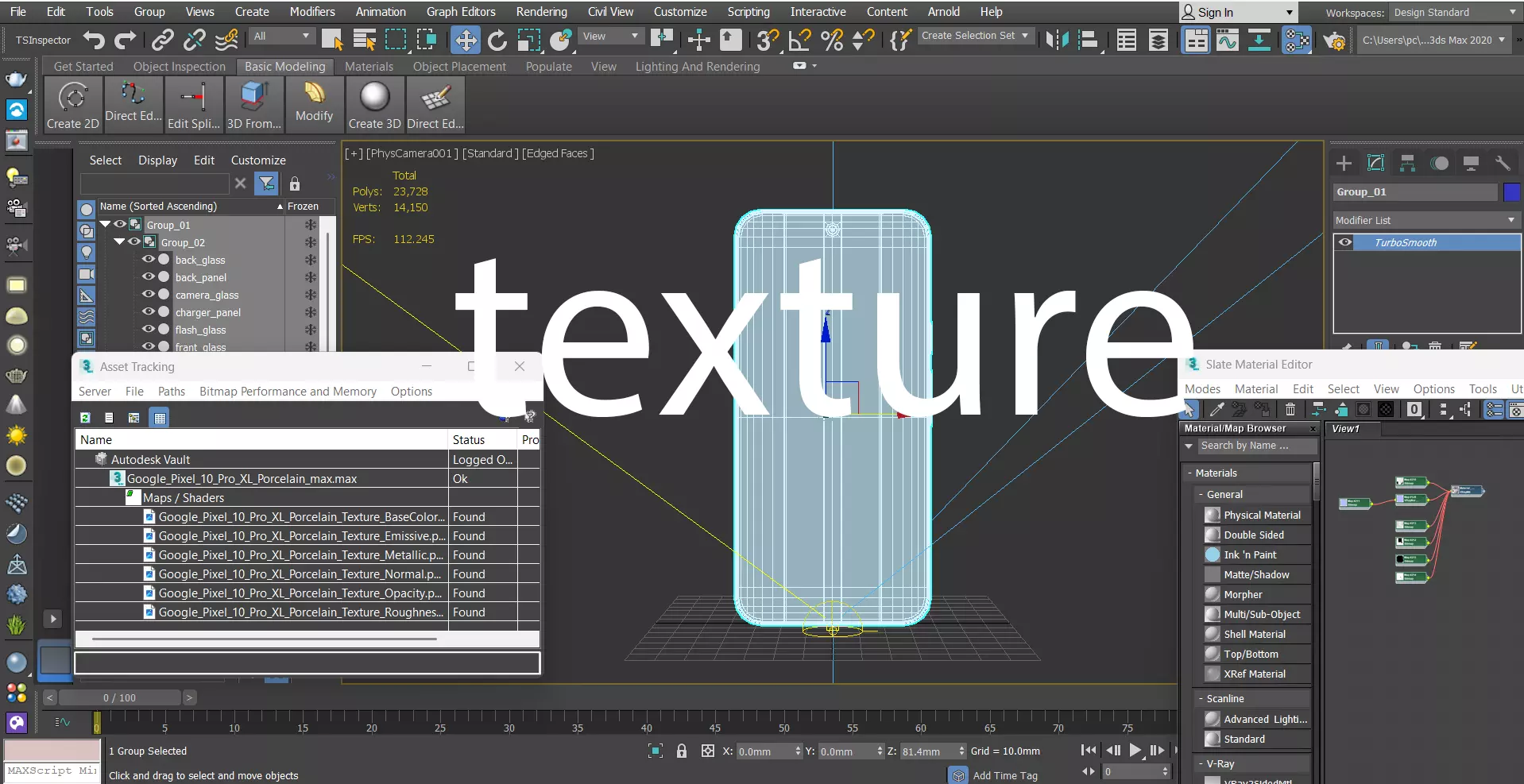Activate the Select and Scale tool

point(528,40)
